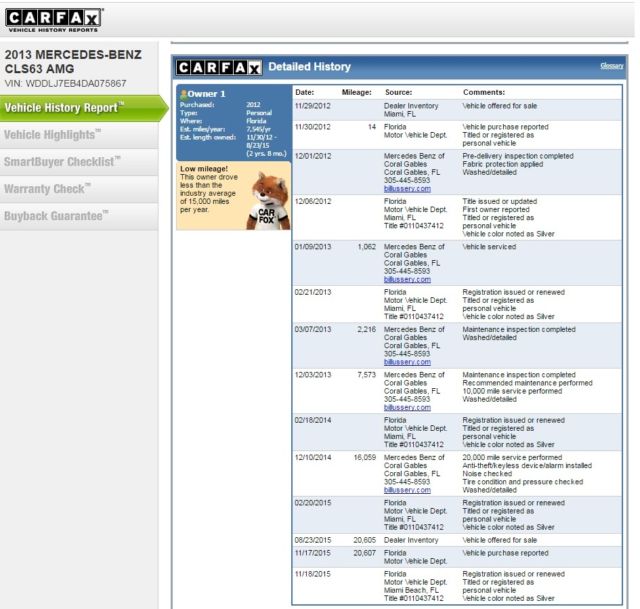The width and height of the screenshot is (640, 609).
Task: Click the Date column header
Action: pos(304,92)
